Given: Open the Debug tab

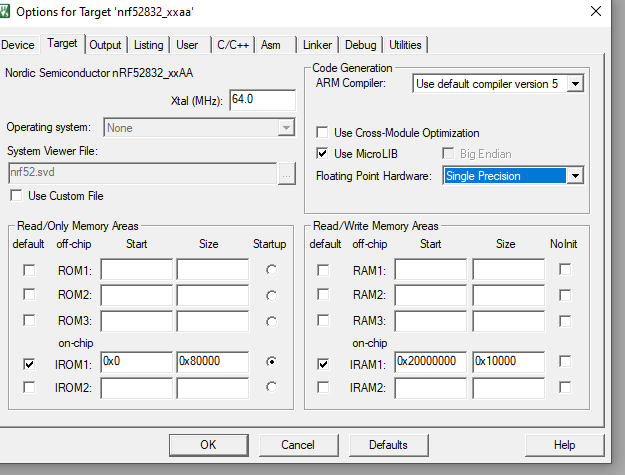Looking at the screenshot, I should [361, 45].
